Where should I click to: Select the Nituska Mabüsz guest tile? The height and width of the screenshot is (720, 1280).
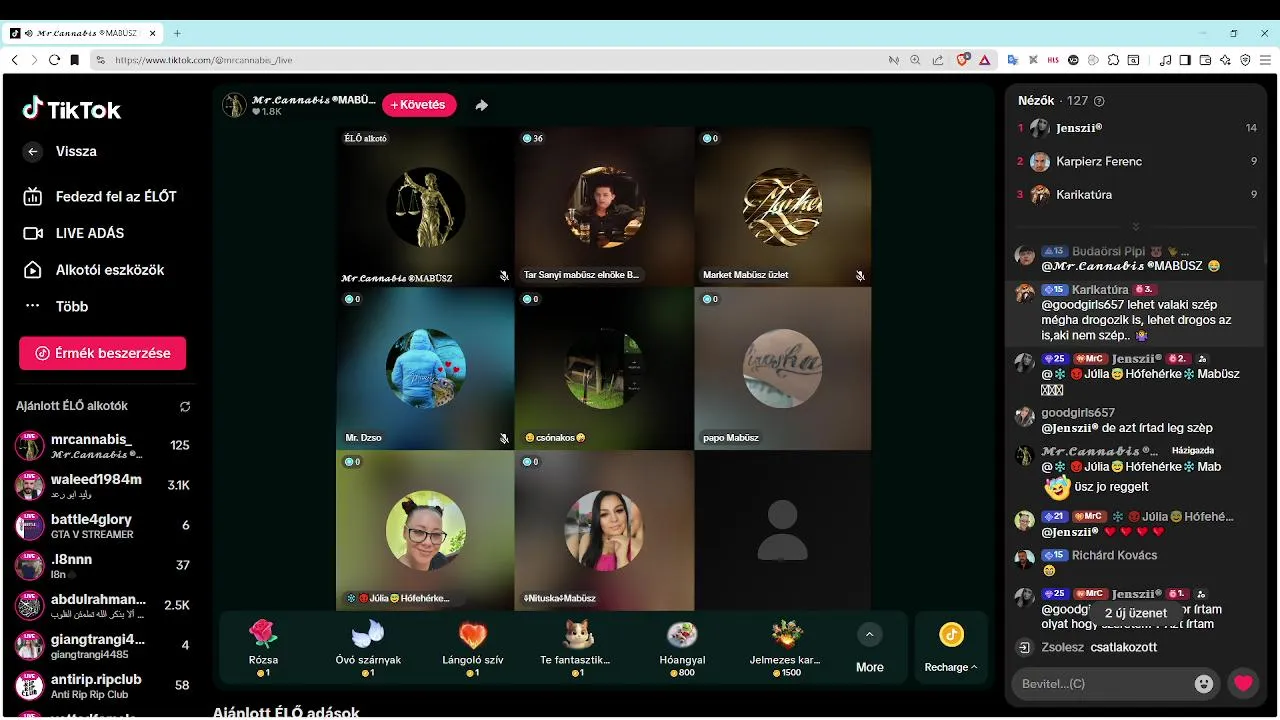pos(604,530)
